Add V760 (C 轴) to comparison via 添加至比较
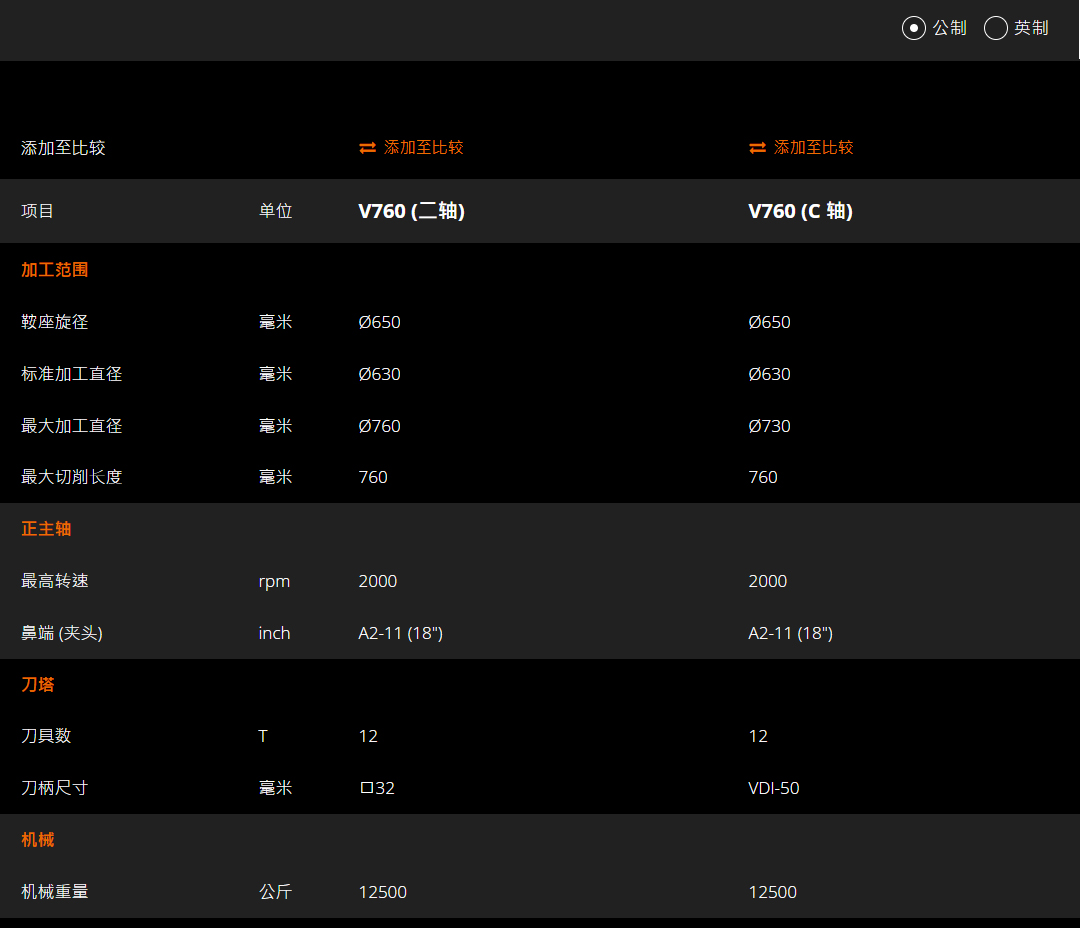Image resolution: width=1080 pixels, height=928 pixels. [x=813, y=148]
